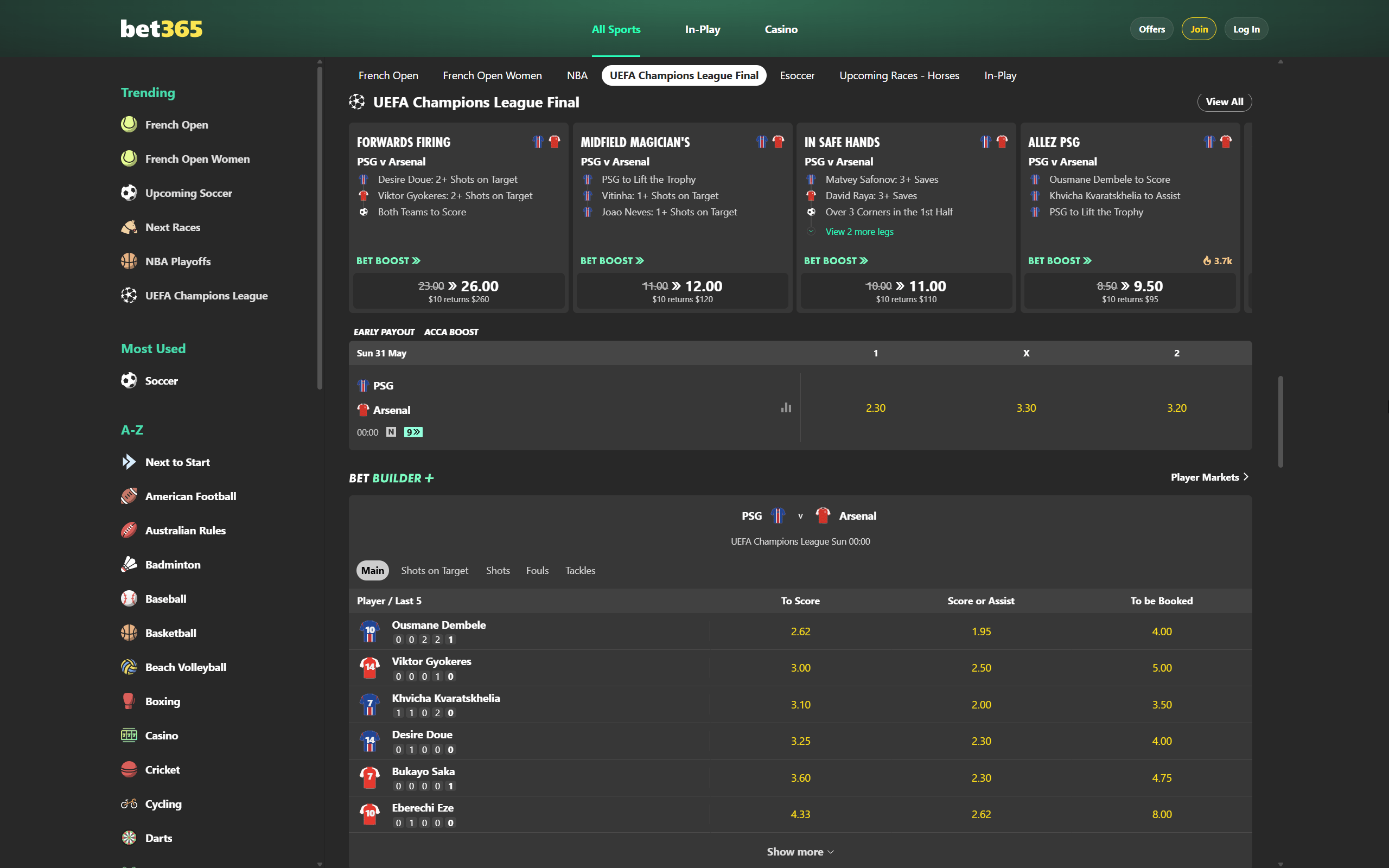Switch to Tackles tab in Bet Builder

coord(580,570)
